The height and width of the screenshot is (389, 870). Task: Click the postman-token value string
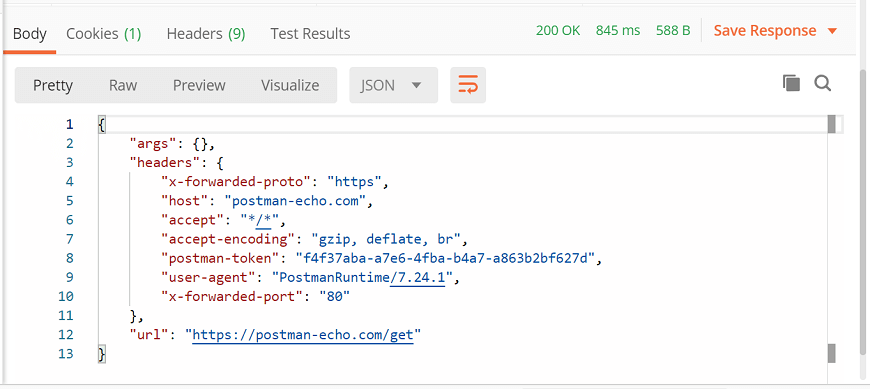tap(446, 258)
